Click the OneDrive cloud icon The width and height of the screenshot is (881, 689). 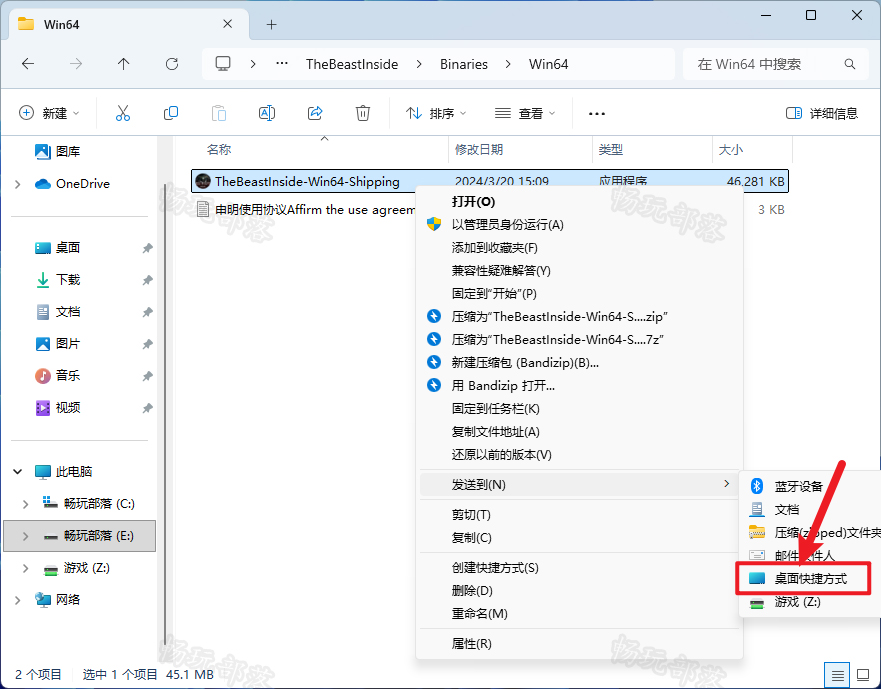click(x=43, y=184)
